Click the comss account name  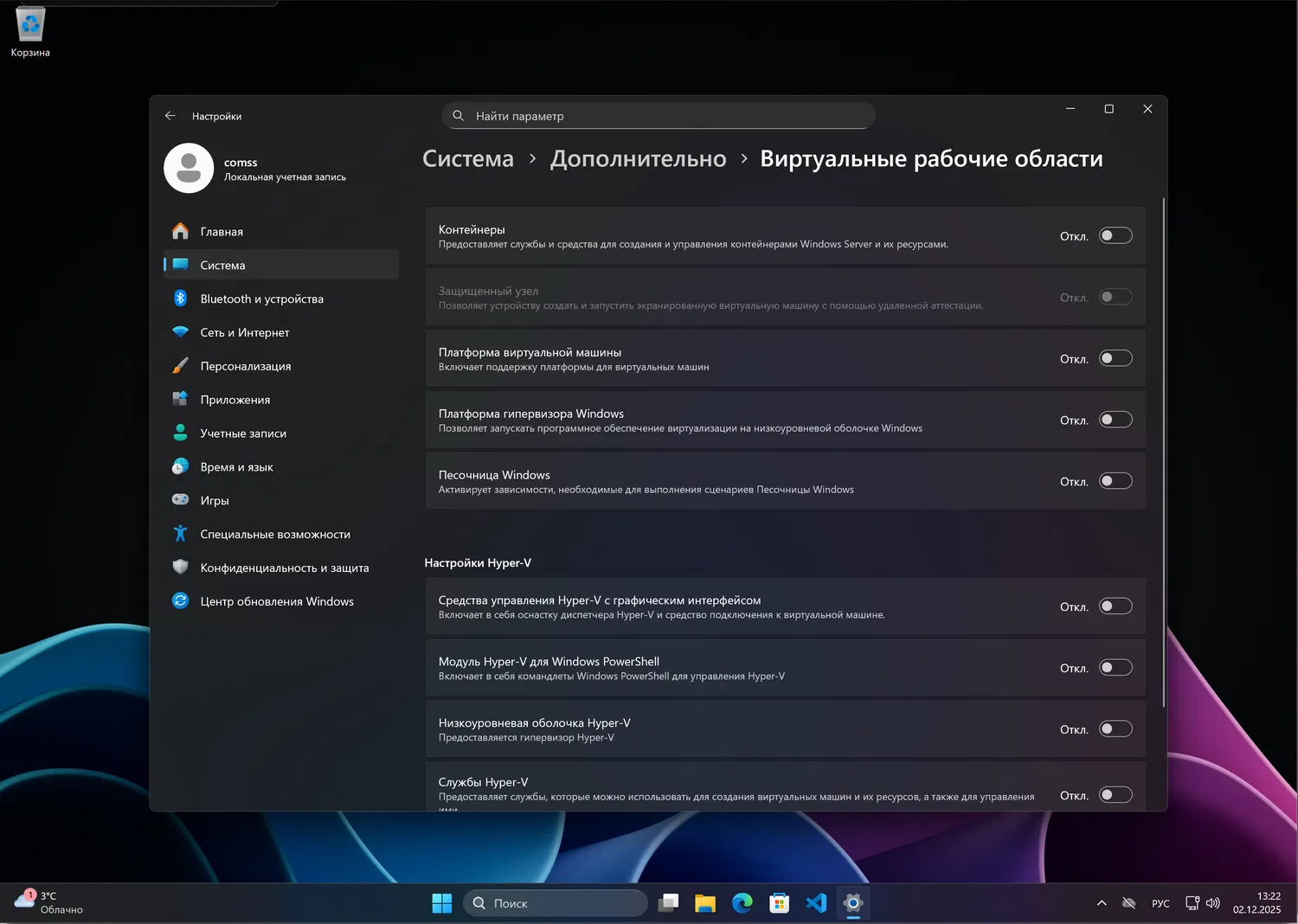(x=241, y=162)
